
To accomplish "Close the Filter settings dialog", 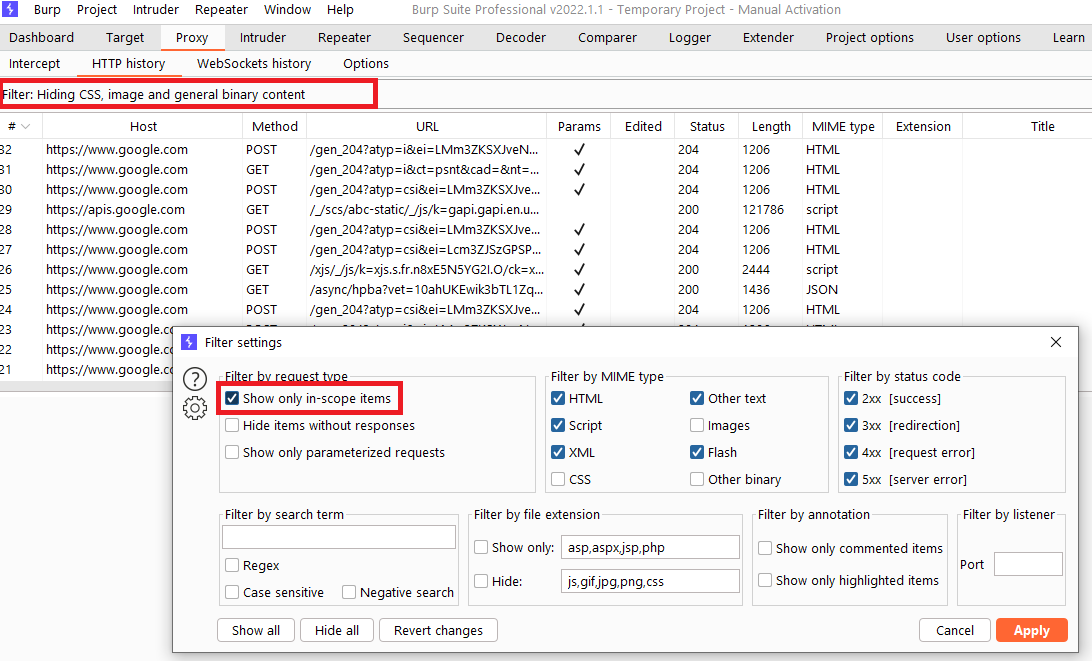I will [x=1056, y=342].
